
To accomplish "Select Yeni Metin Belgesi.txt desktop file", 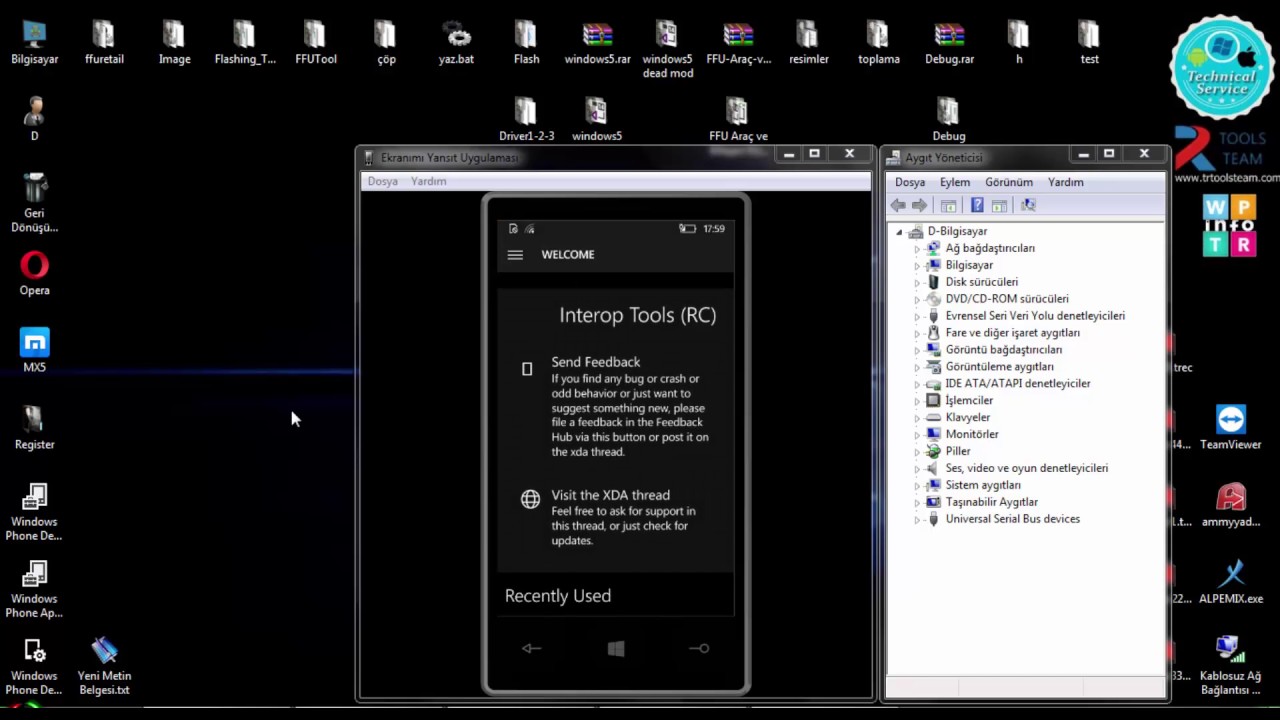I will point(104,666).
